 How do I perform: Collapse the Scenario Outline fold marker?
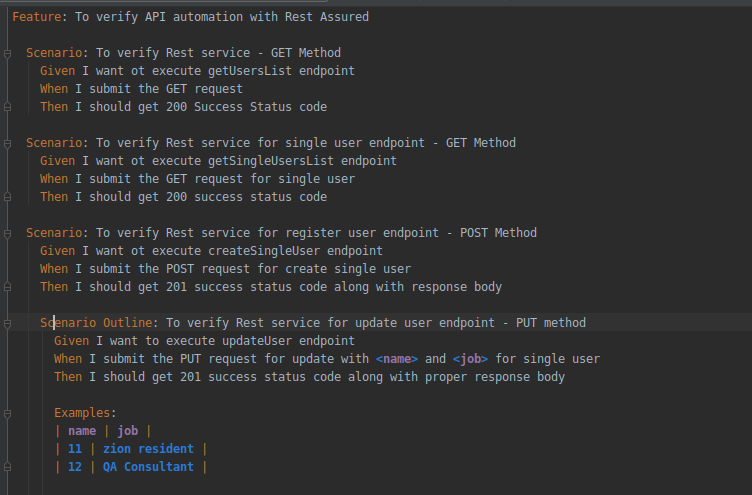tap(7, 323)
